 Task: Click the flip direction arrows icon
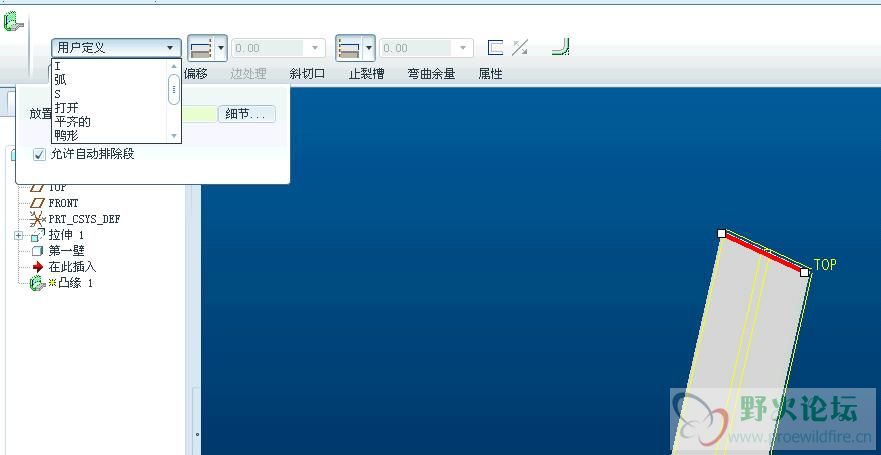520,48
